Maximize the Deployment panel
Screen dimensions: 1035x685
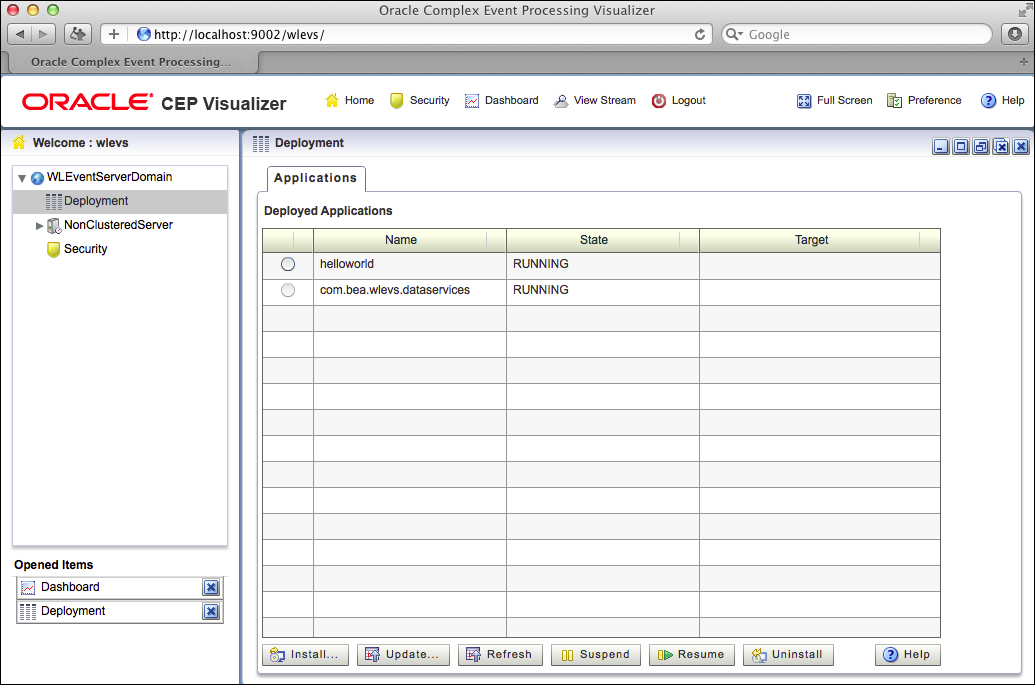[x=961, y=147]
